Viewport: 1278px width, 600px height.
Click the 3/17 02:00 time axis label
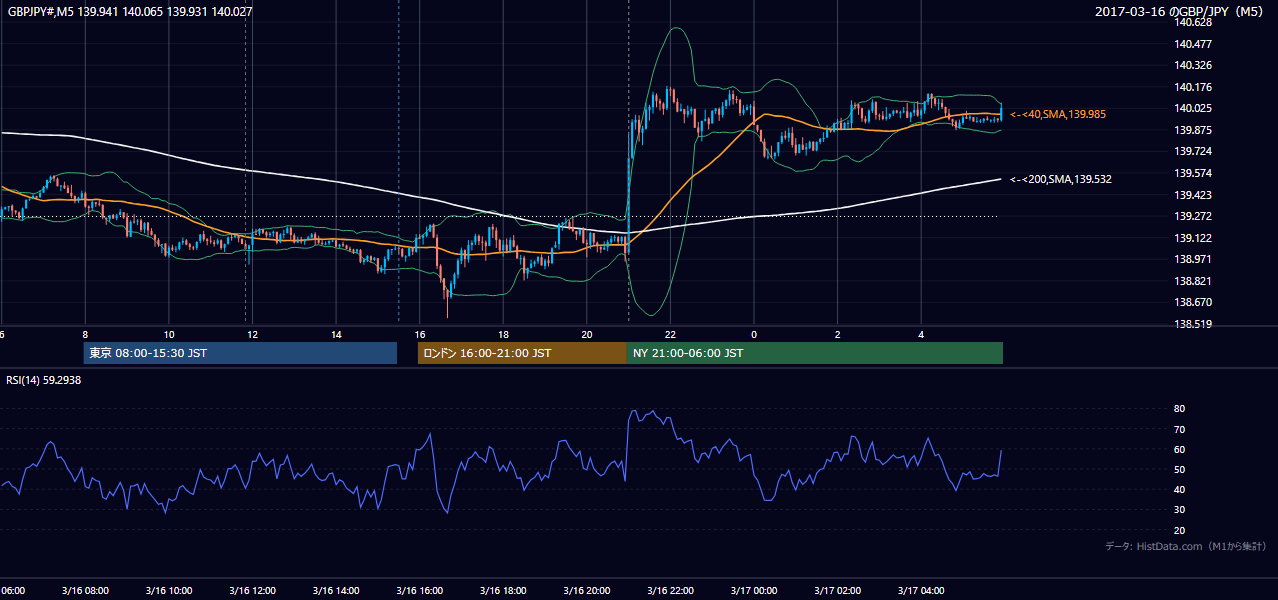coord(837,591)
